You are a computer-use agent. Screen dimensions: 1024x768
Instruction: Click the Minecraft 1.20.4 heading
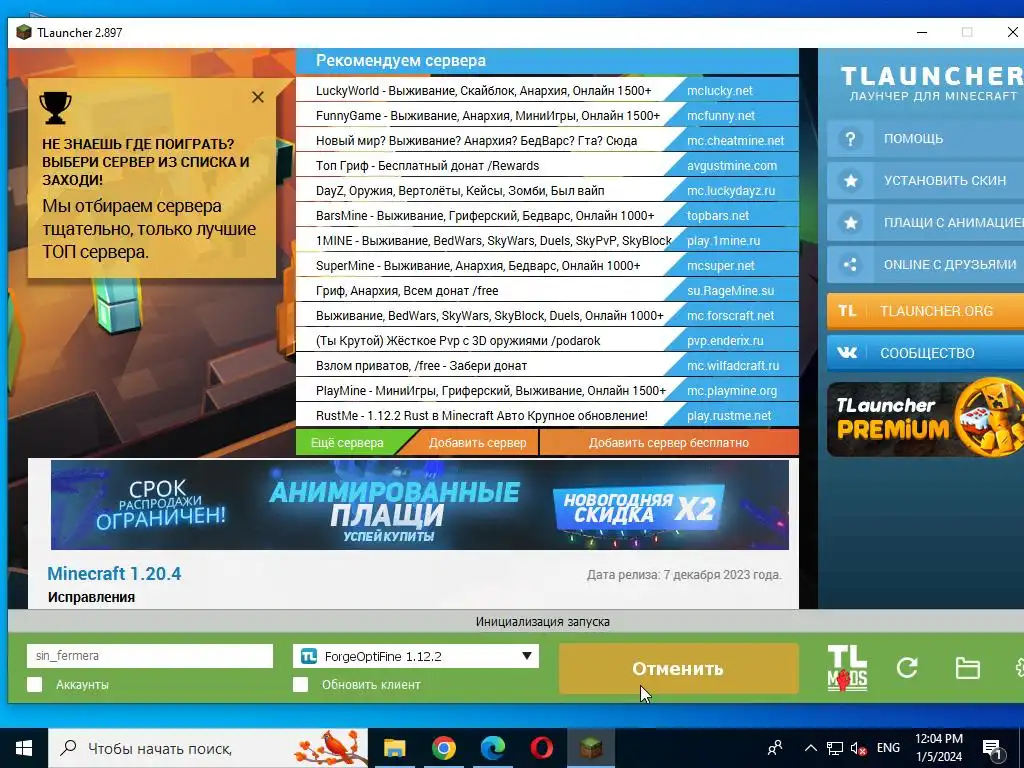(114, 574)
